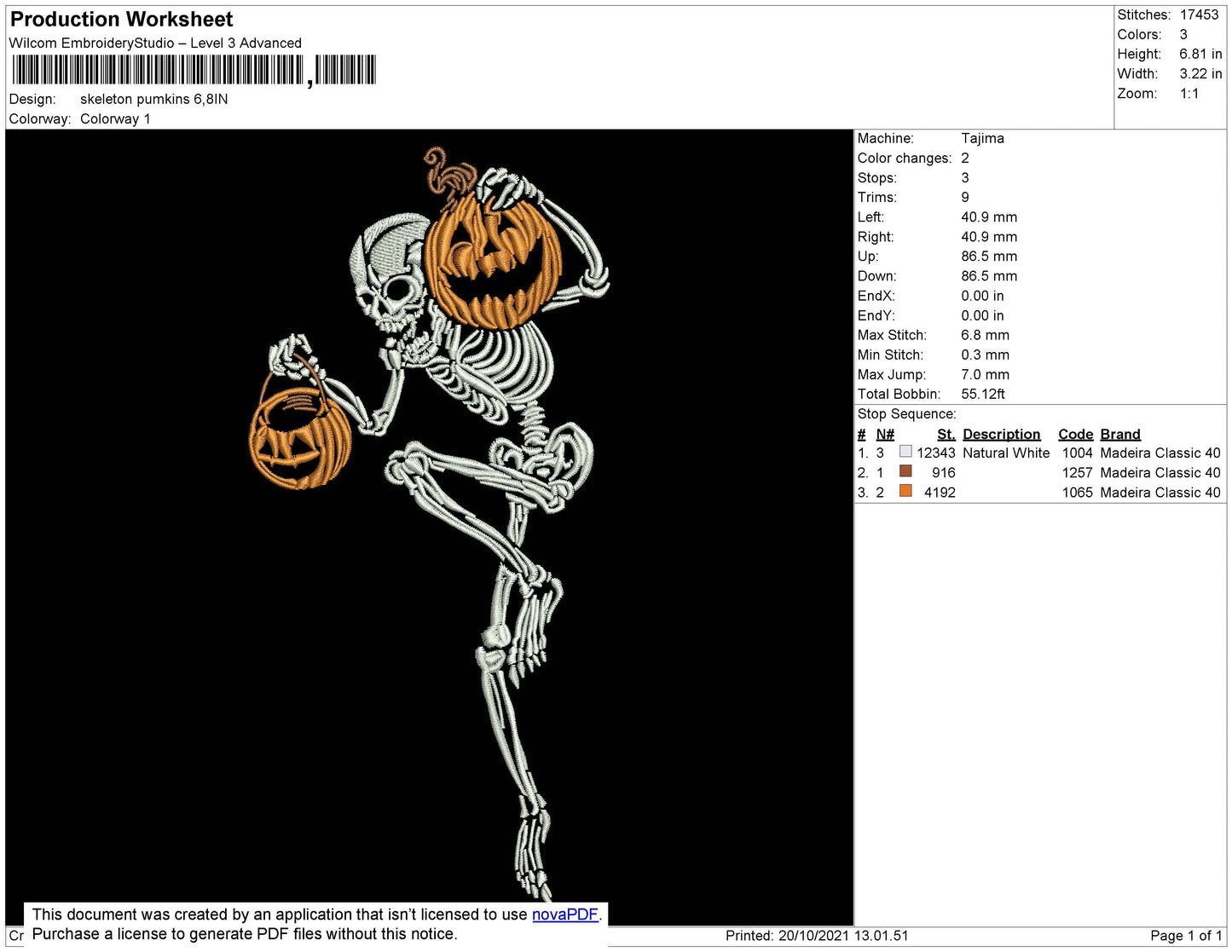Screen dimensions: 1232x952
Task: Click the Machine value 'Tajima'
Action: [x=982, y=138]
